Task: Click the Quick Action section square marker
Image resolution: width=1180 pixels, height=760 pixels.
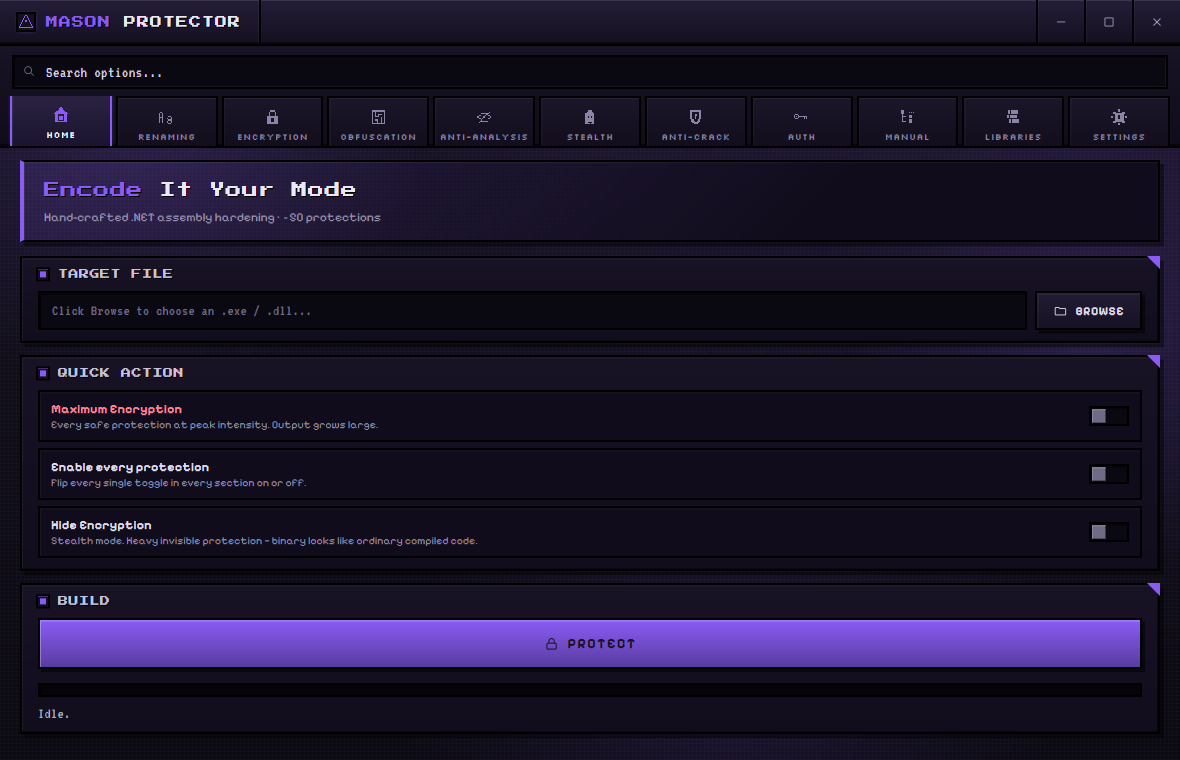Action: (x=43, y=373)
